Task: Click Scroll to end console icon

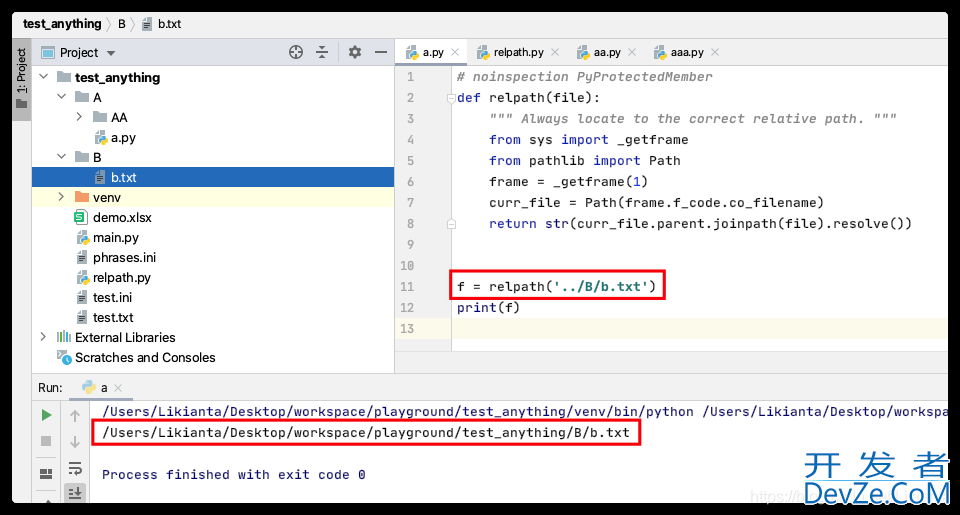Action: point(75,492)
